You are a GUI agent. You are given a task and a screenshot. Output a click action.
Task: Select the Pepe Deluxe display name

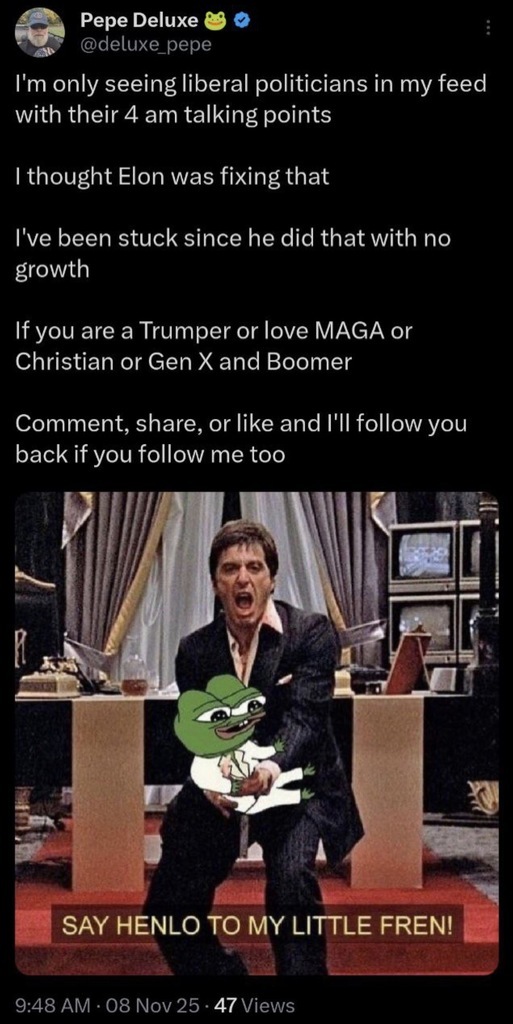[140, 22]
